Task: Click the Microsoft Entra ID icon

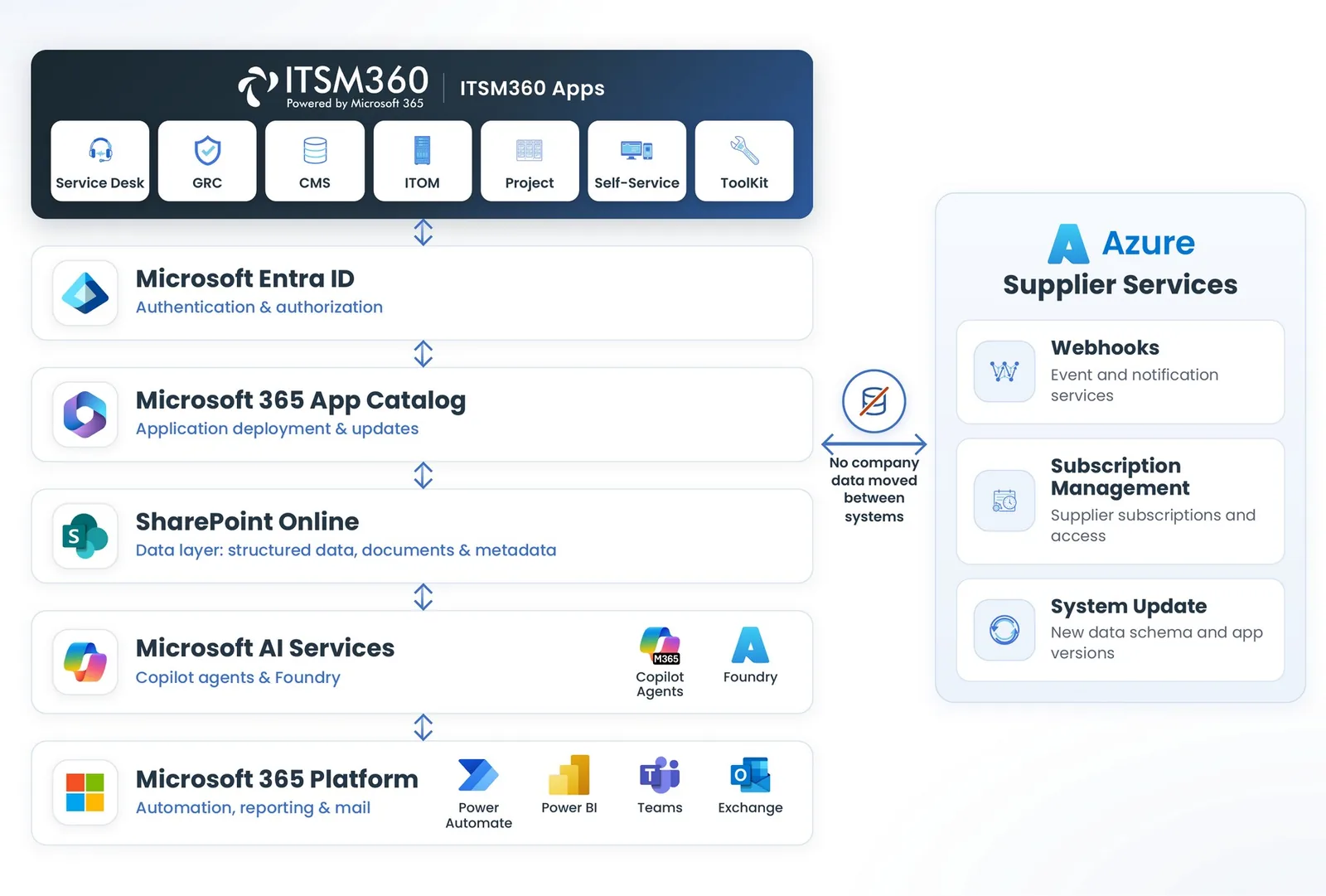Action: tap(85, 293)
